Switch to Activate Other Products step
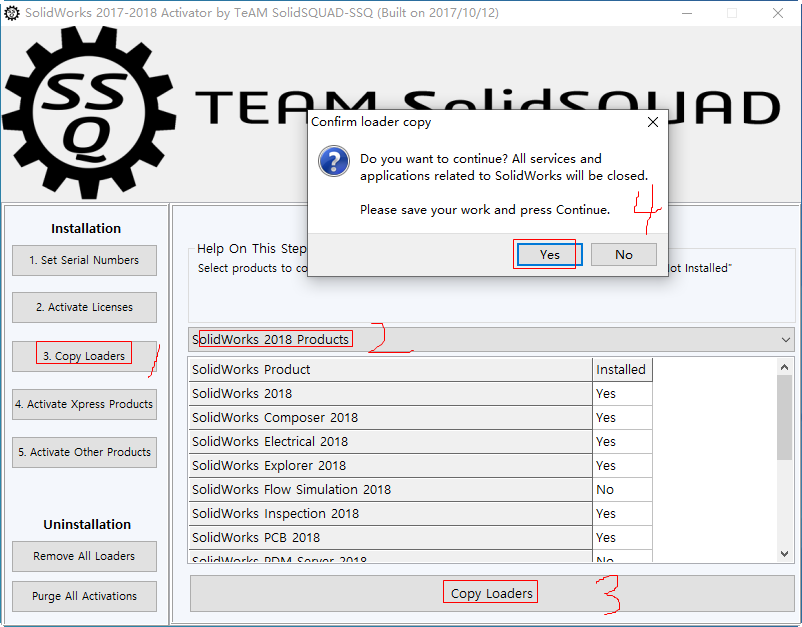This screenshot has width=802, height=627. click(x=84, y=453)
